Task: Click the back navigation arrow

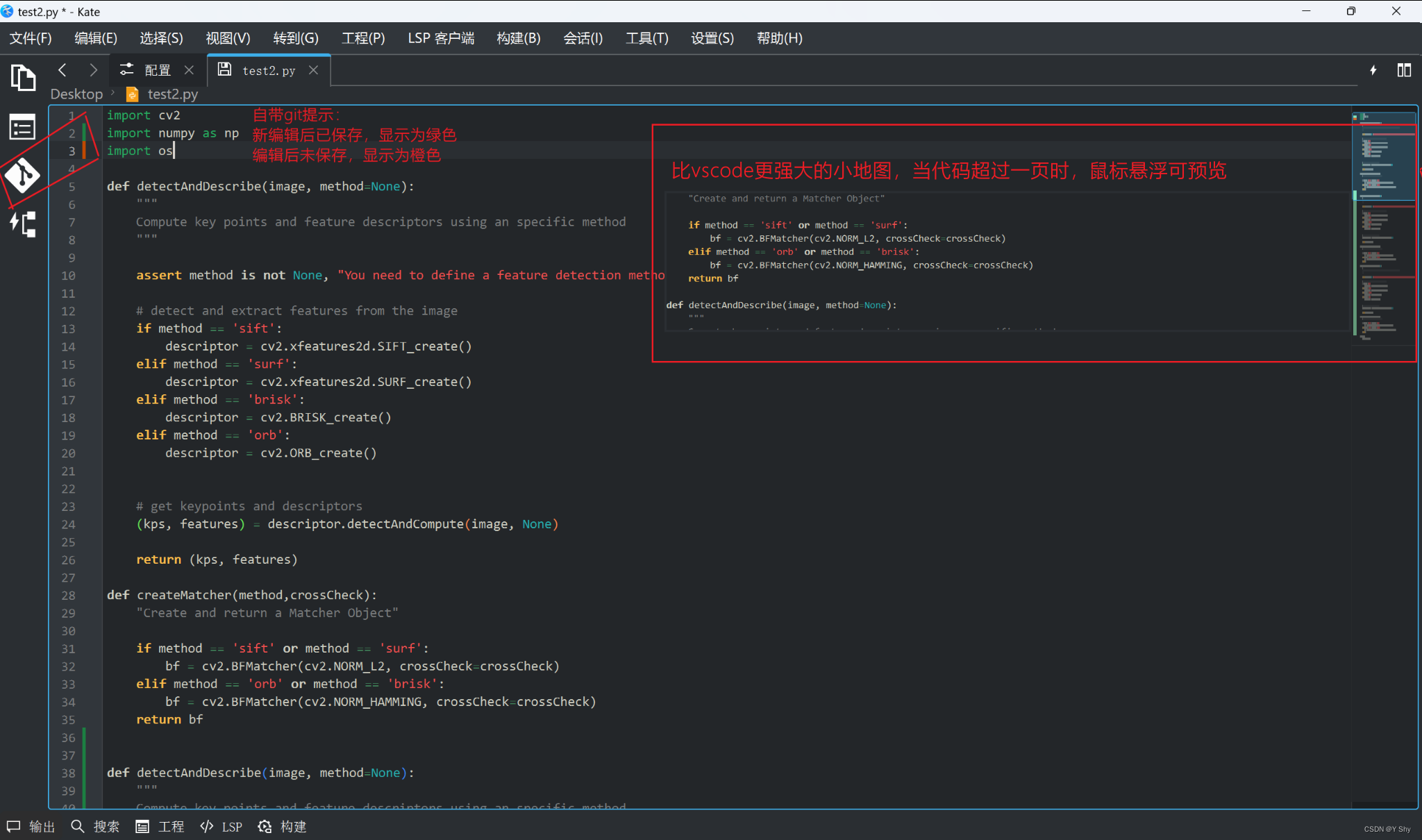Action: click(62, 70)
